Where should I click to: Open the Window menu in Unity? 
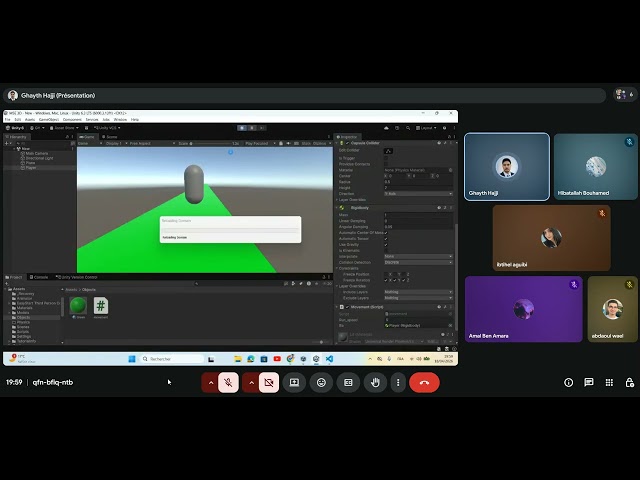[120, 120]
